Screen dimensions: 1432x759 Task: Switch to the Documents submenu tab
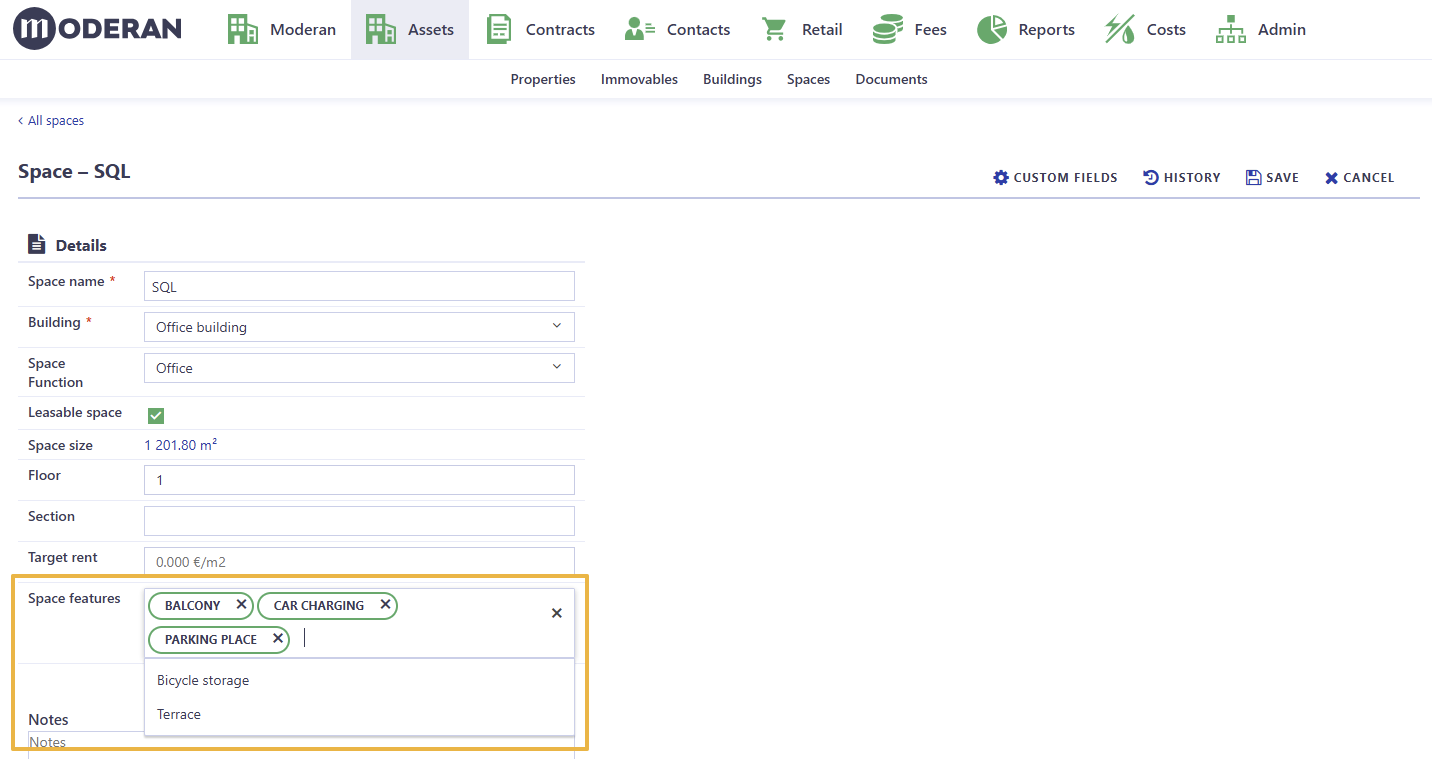[x=891, y=79]
